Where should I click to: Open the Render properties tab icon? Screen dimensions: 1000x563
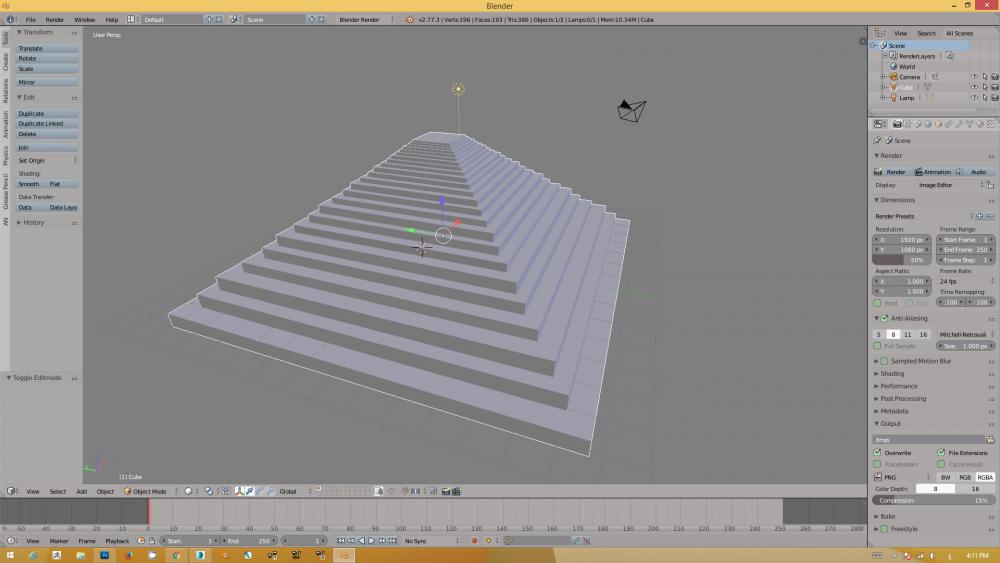tap(897, 124)
